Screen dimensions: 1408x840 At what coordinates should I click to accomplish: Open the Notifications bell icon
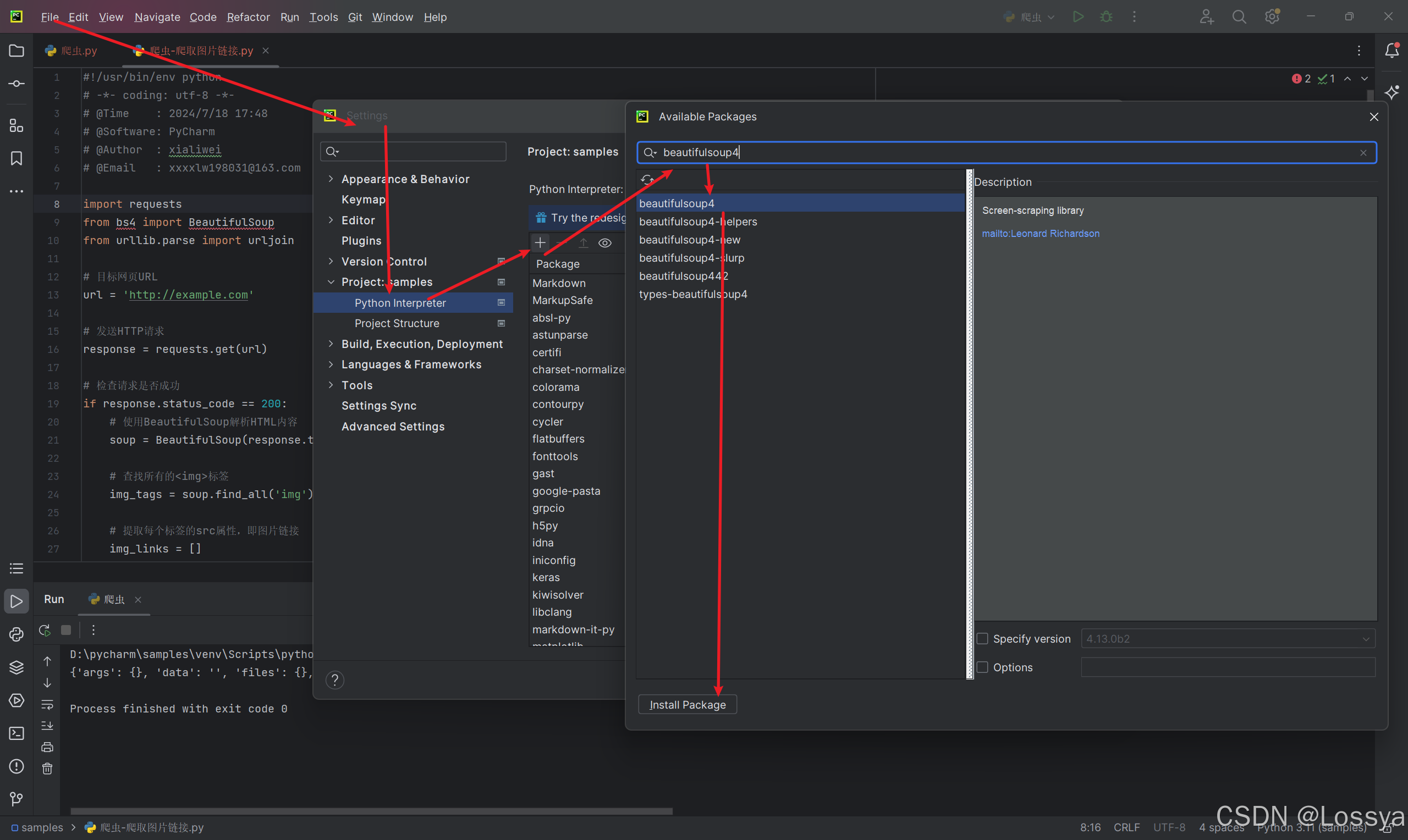pos(1392,51)
